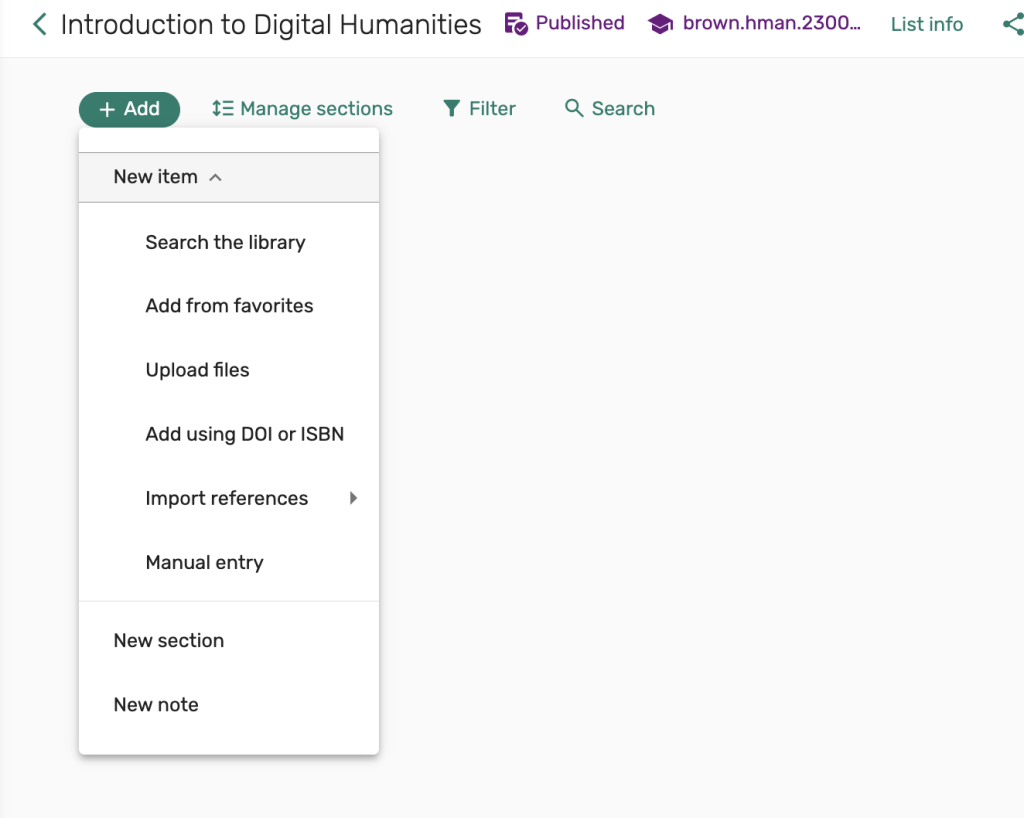Choose Add using DOI or ISBN
1024x818 pixels.
pos(244,434)
